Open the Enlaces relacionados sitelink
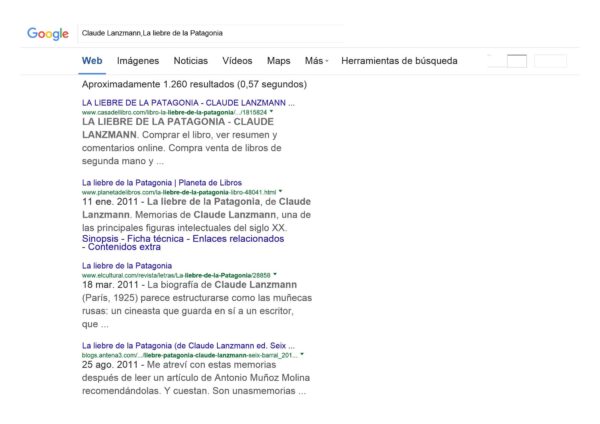Viewport: 600px width, 424px height. point(241,238)
